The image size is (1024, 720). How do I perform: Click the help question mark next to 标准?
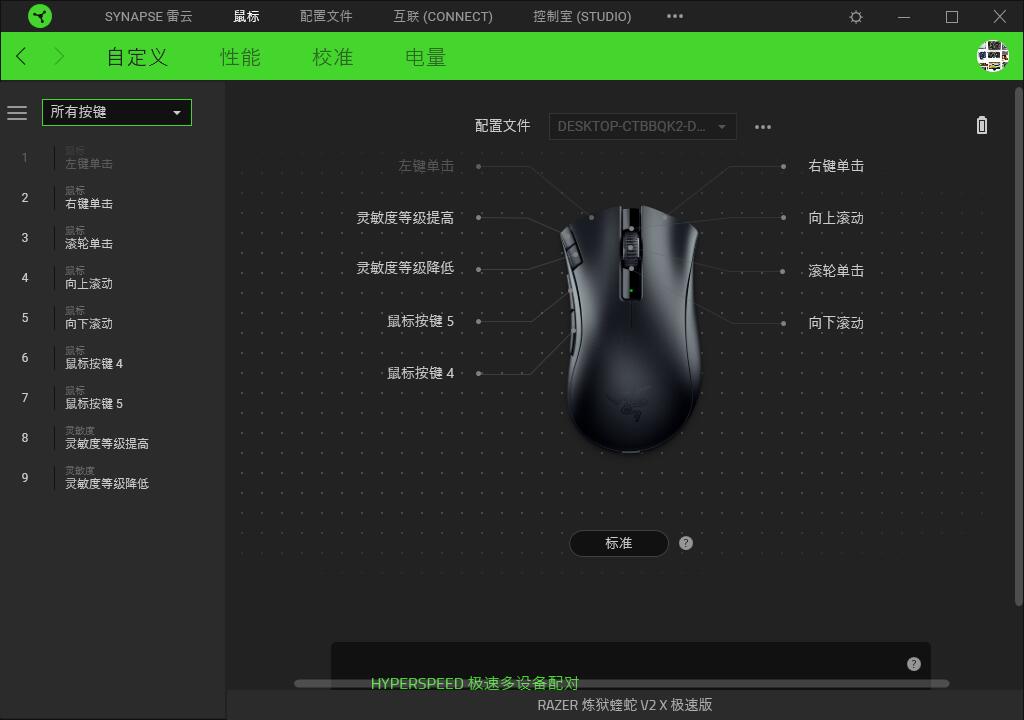(x=686, y=543)
